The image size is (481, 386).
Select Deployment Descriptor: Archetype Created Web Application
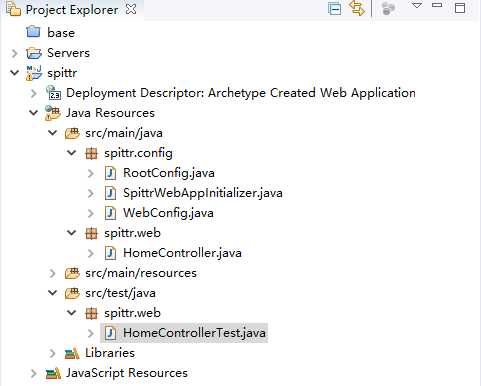tap(241, 93)
